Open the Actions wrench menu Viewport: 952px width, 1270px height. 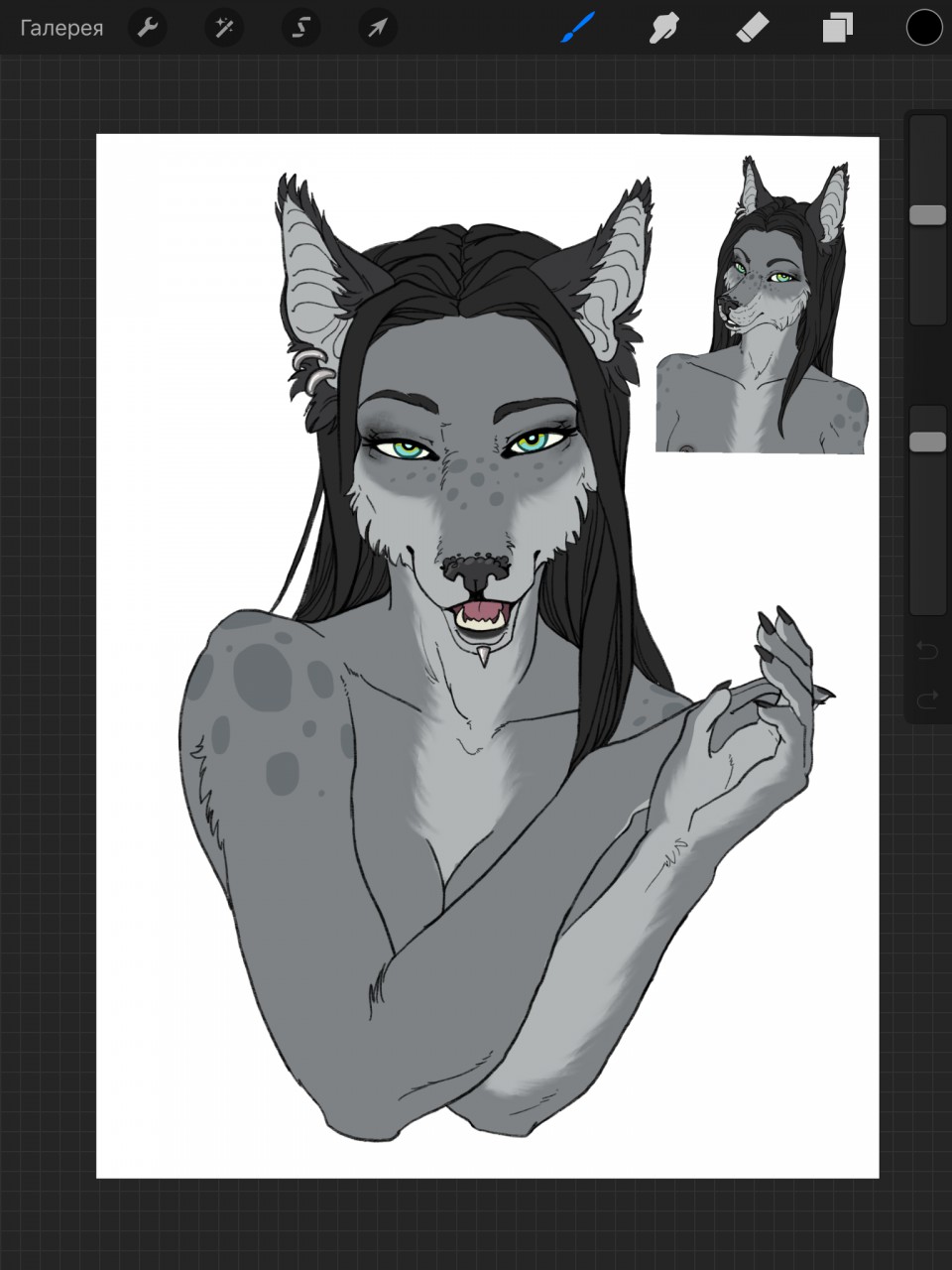click(x=147, y=28)
